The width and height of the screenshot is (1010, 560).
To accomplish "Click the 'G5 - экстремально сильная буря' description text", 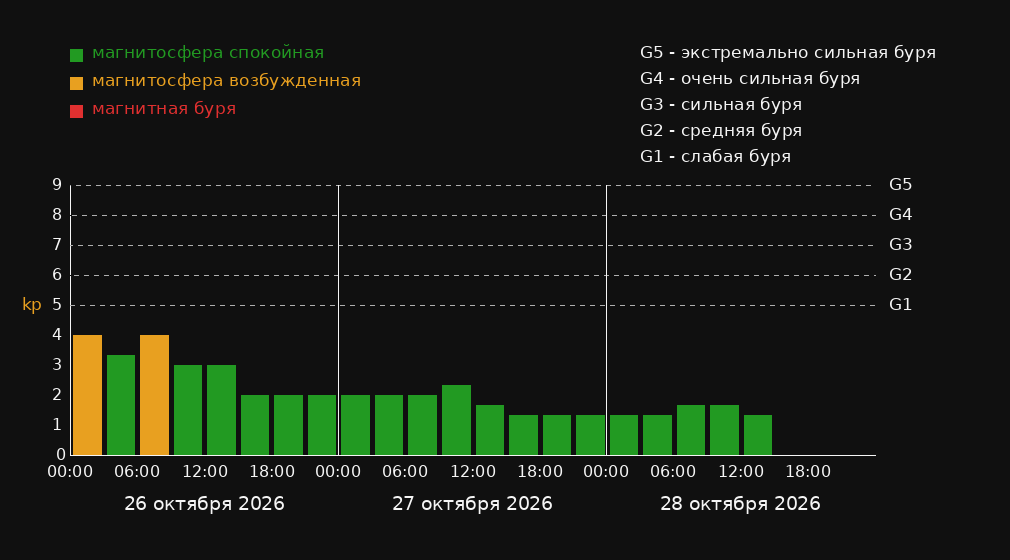I will [788, 53].
